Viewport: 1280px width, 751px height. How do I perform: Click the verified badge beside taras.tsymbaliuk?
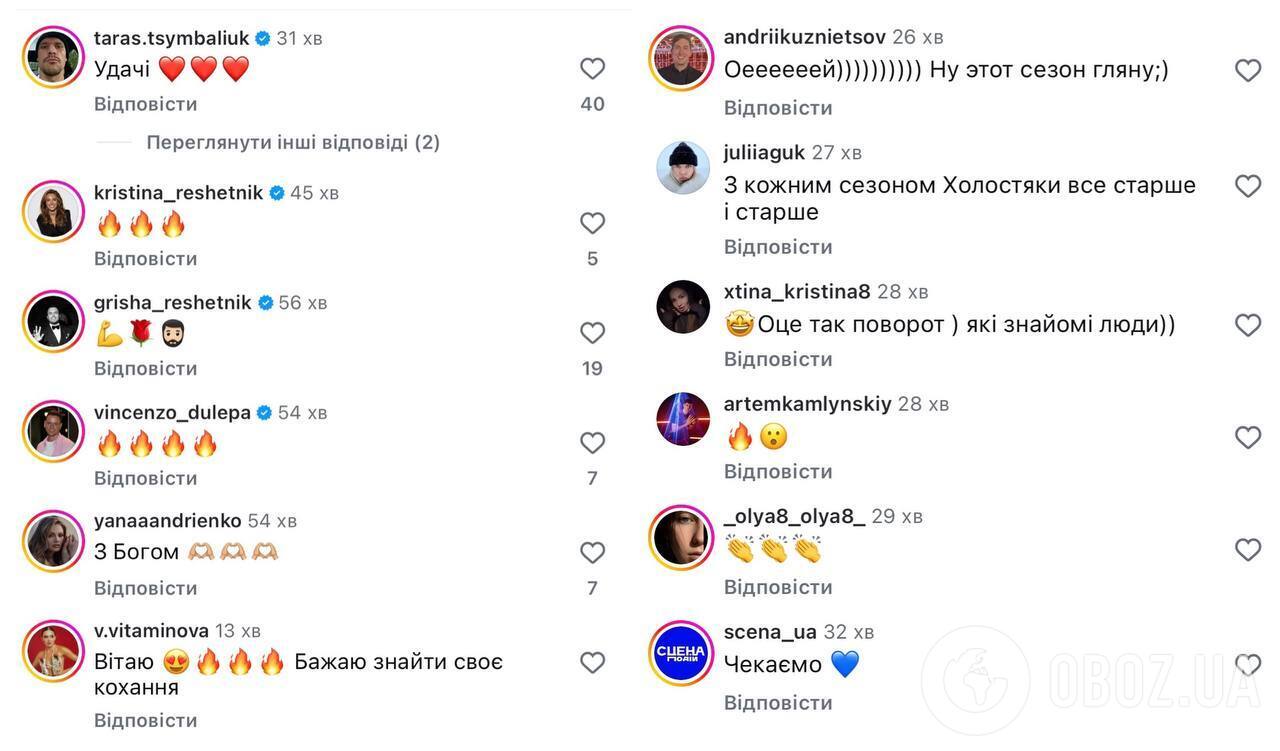262,37
